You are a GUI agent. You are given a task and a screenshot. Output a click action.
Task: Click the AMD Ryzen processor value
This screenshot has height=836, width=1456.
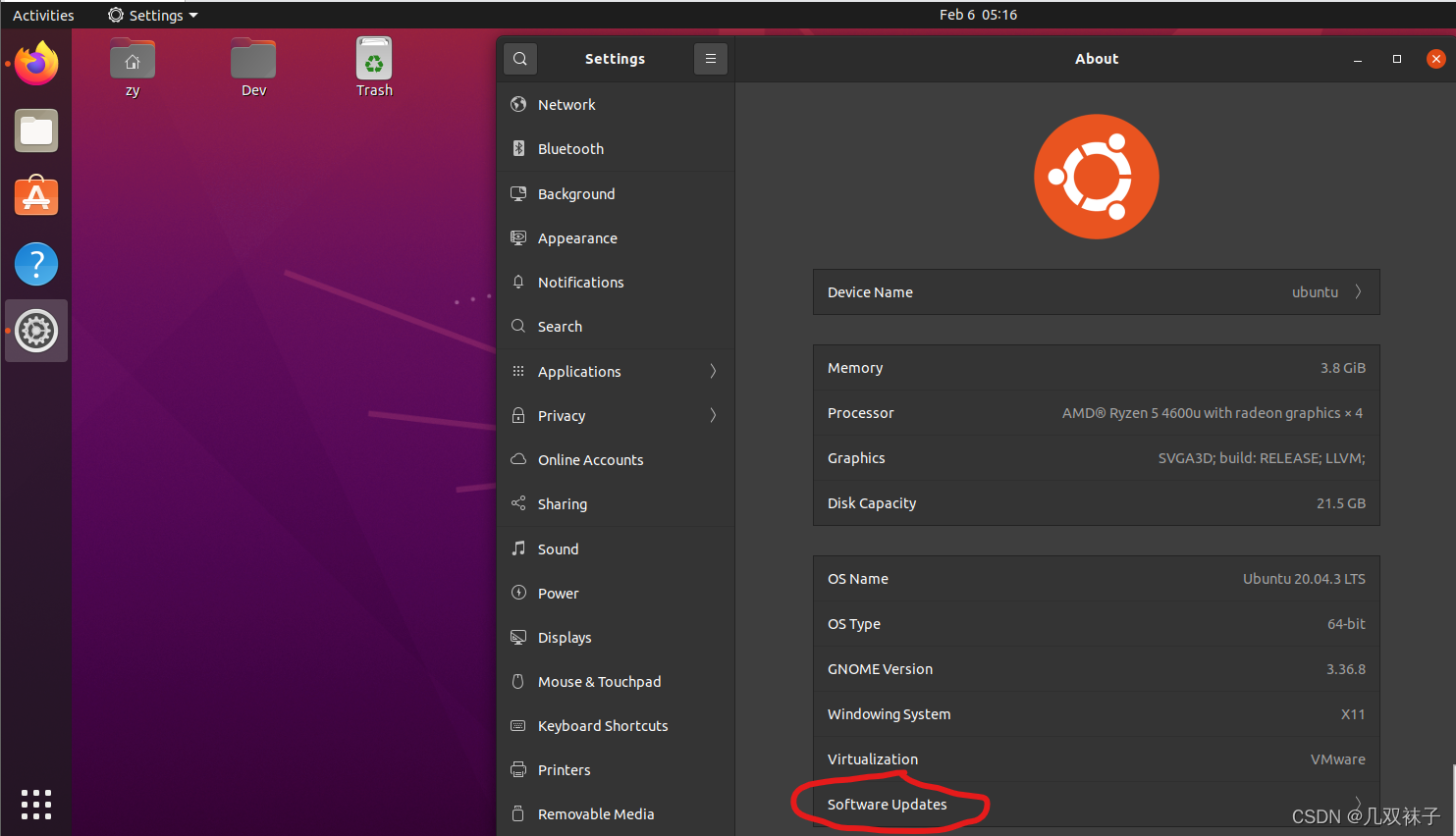point(1213,413)
